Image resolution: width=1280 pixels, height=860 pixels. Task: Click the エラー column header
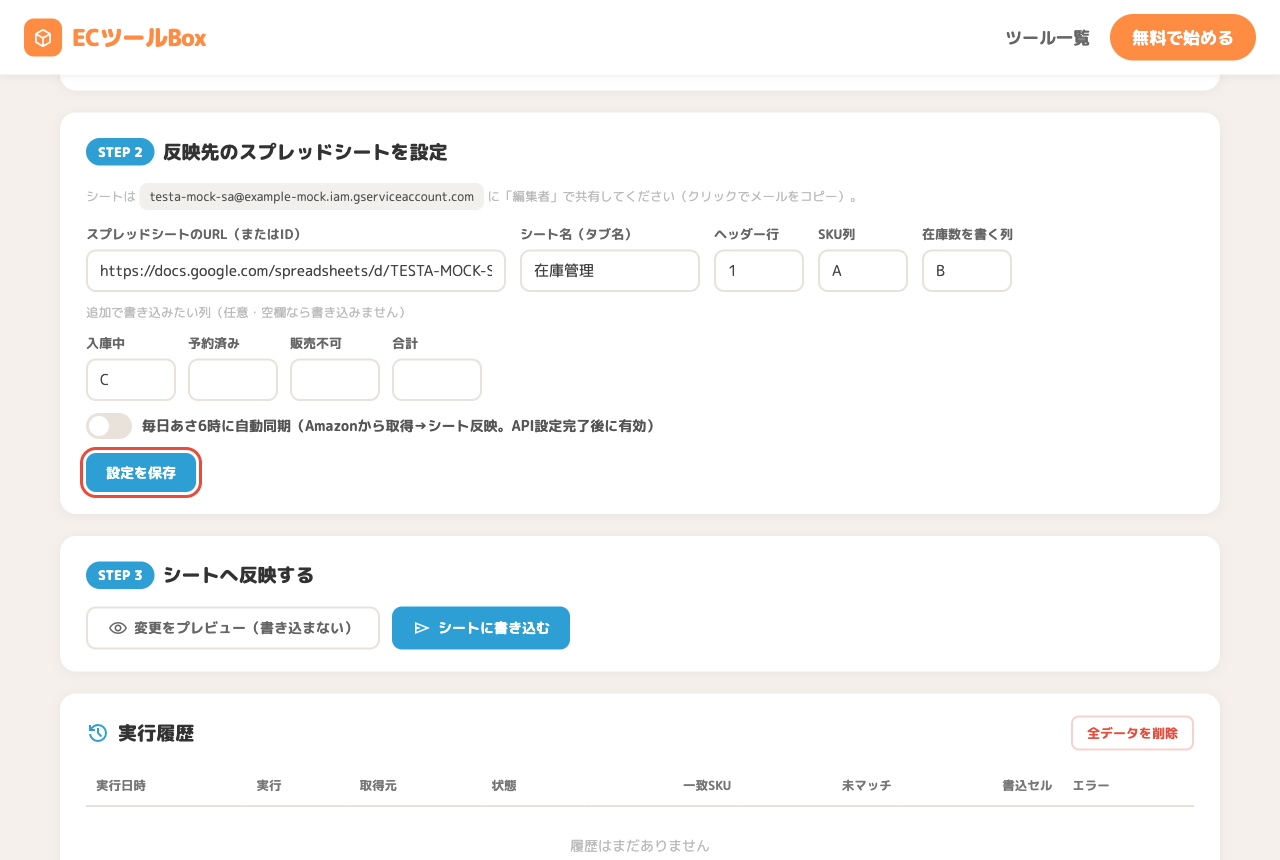[1091, 786]
